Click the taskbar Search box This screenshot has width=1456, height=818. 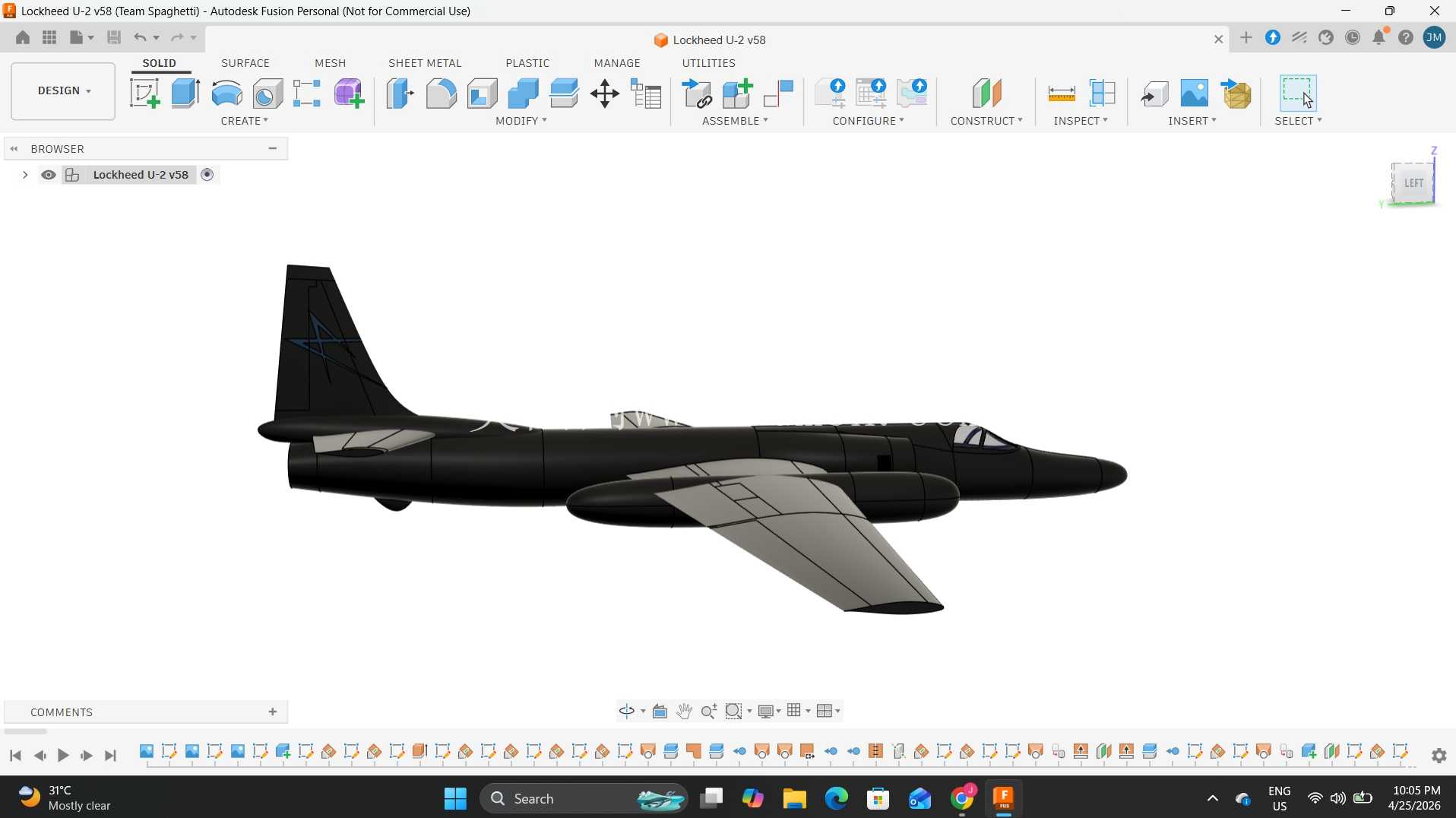click(x=584, y=798)
